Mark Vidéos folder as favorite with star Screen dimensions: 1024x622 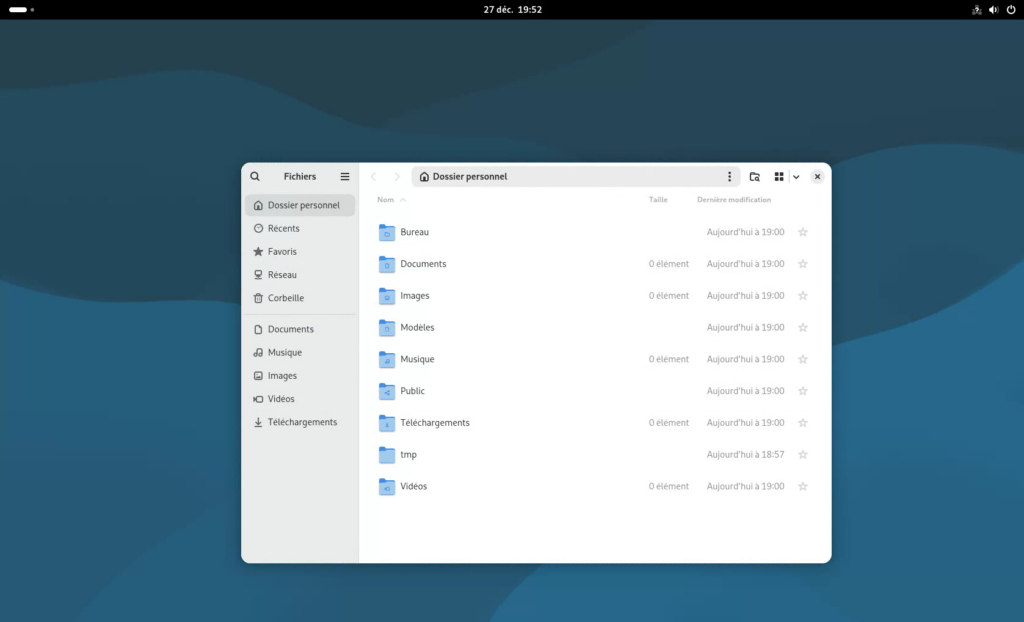tap(802, 487)
